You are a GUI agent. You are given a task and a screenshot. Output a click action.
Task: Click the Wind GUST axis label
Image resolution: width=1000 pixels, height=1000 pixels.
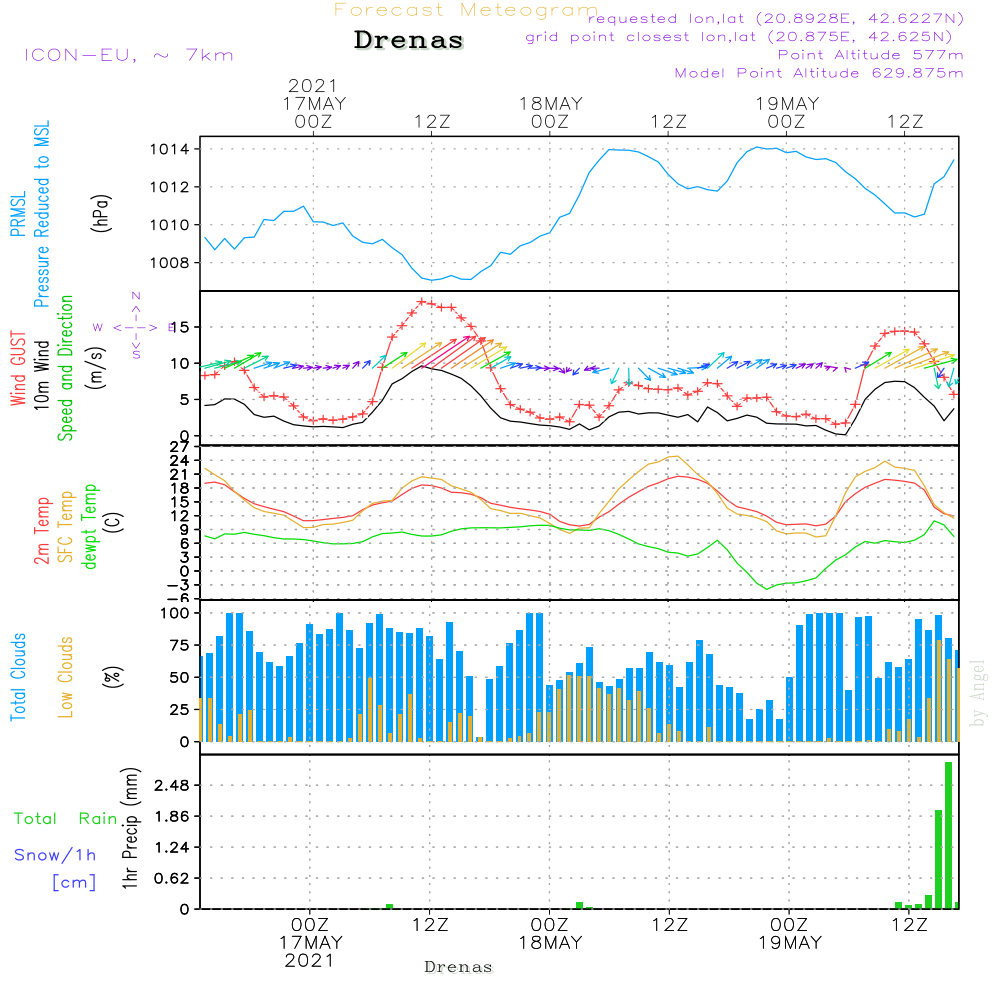18,364
